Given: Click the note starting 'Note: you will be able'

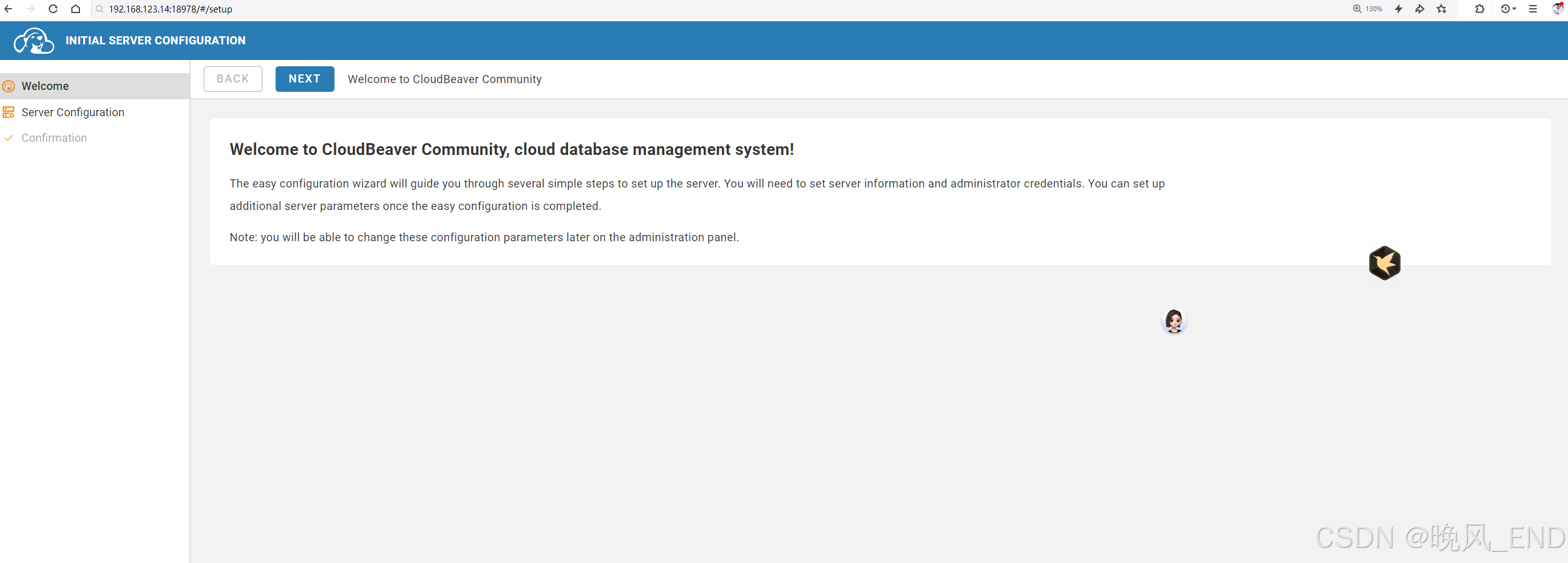Looking at the screenshot, I should [x=484, y=237].
